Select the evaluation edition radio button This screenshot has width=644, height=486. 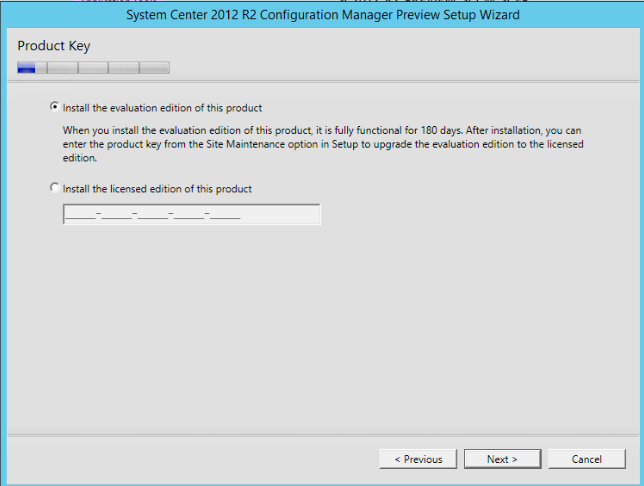click(54, 107)
